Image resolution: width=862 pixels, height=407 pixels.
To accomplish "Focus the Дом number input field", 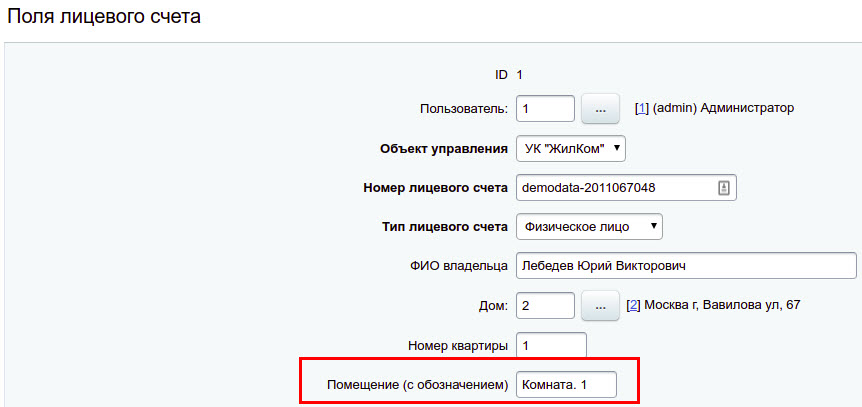I will point(545,306).
